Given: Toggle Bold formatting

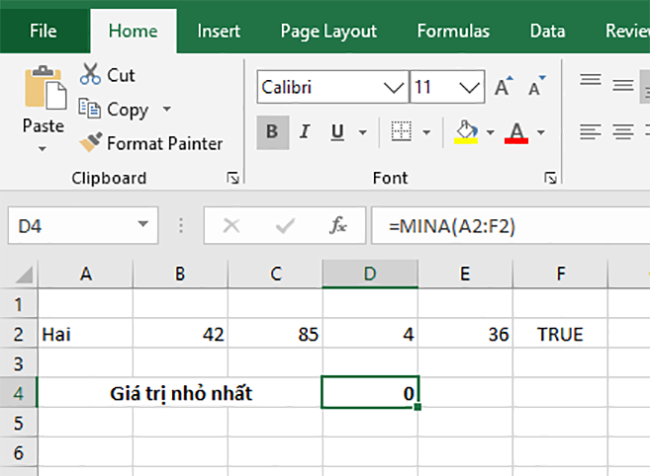Looking at the screenshot, I should (271, 132).
